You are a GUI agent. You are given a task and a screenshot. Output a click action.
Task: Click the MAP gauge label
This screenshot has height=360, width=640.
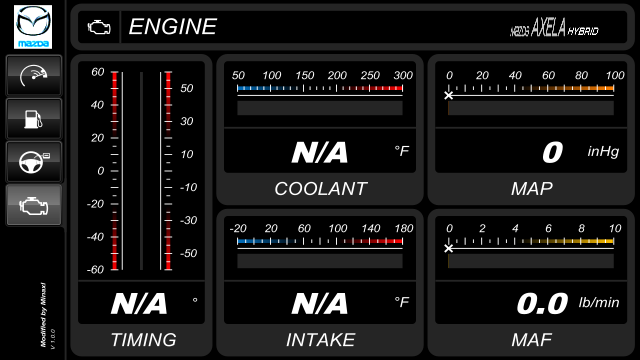point(531,189)
